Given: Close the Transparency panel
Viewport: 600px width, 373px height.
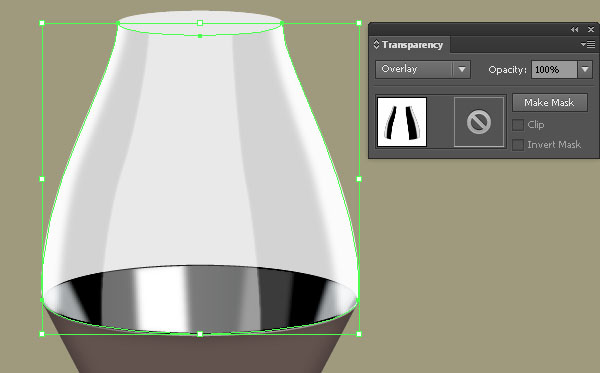Looking at the screenshot, I should 591,29.
